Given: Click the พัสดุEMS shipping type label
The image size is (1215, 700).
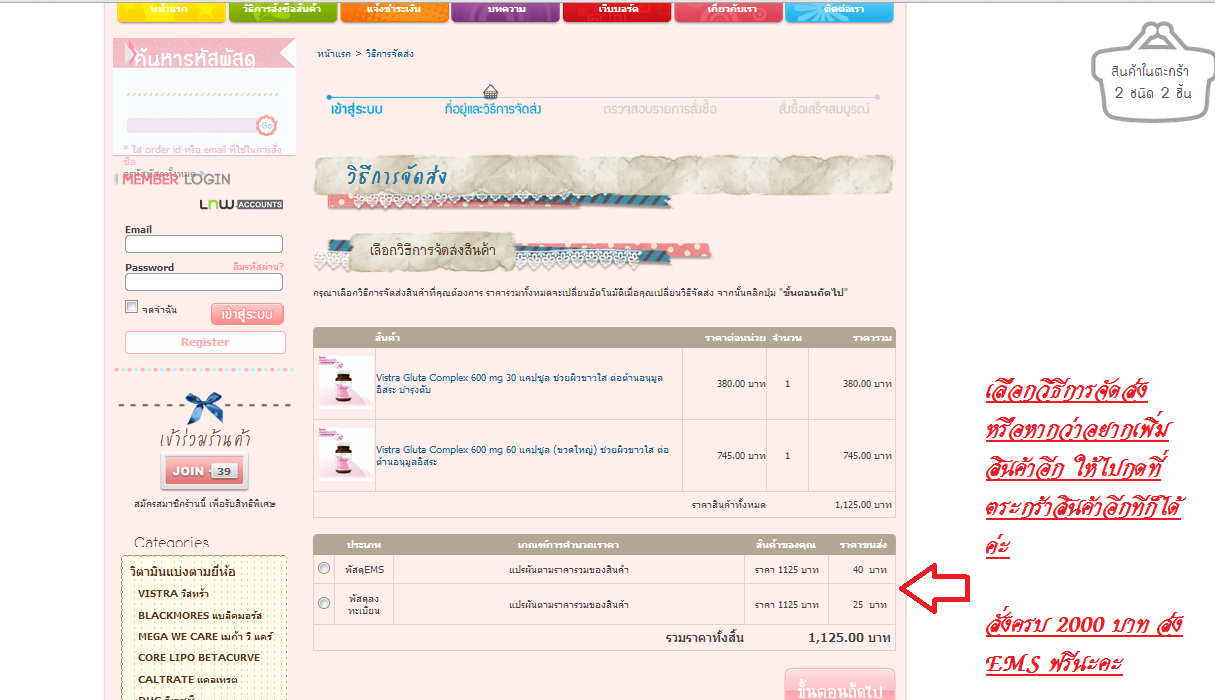Looking at the screenshot, I should (364, 570).
